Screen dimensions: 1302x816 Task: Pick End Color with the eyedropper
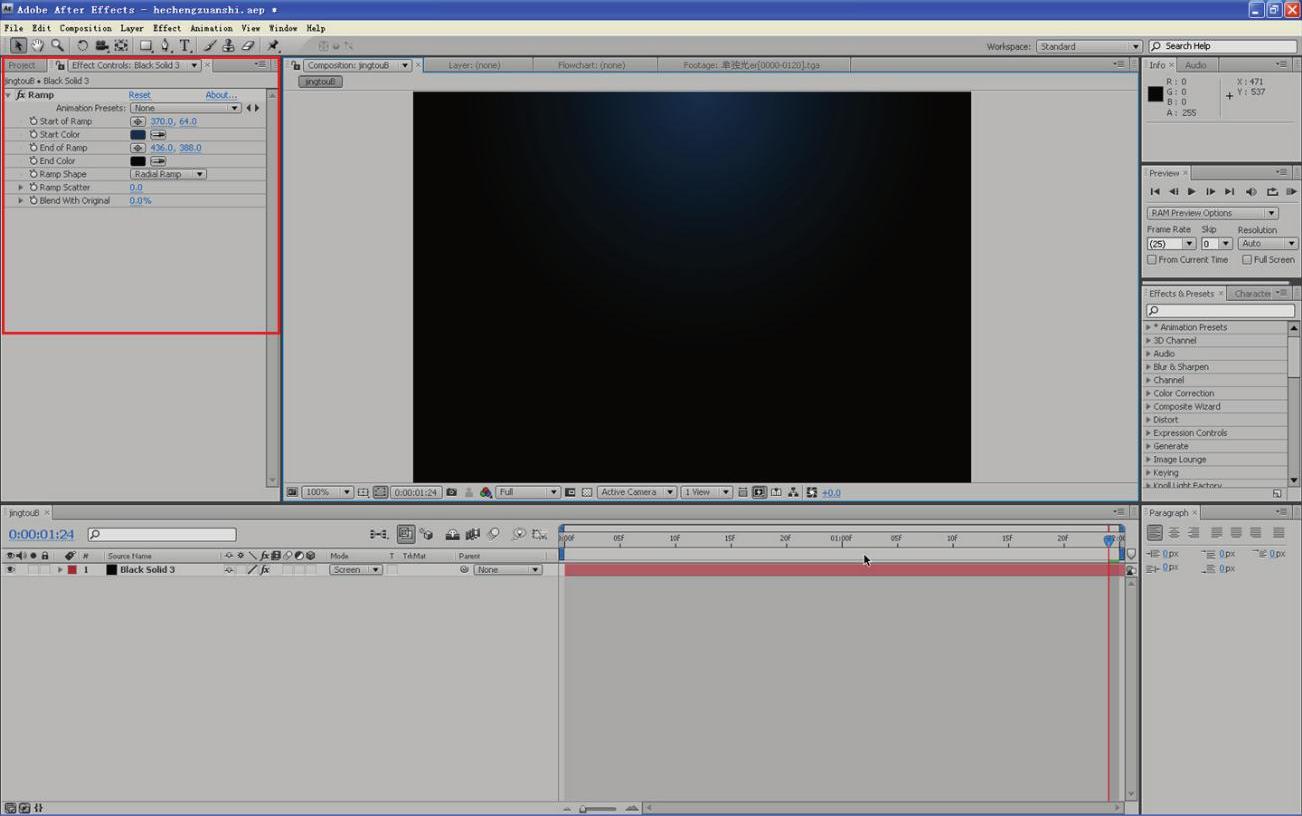pyautogui.click(x=158, y=160)
